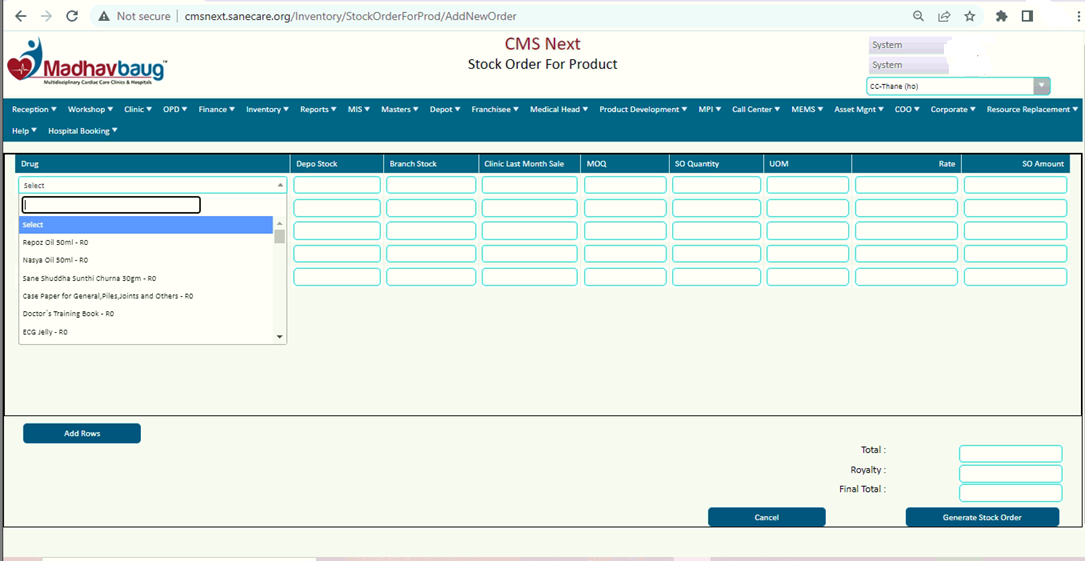Open the Inventory menu
The image size is (1088, 564).
(x=267, y=109)
